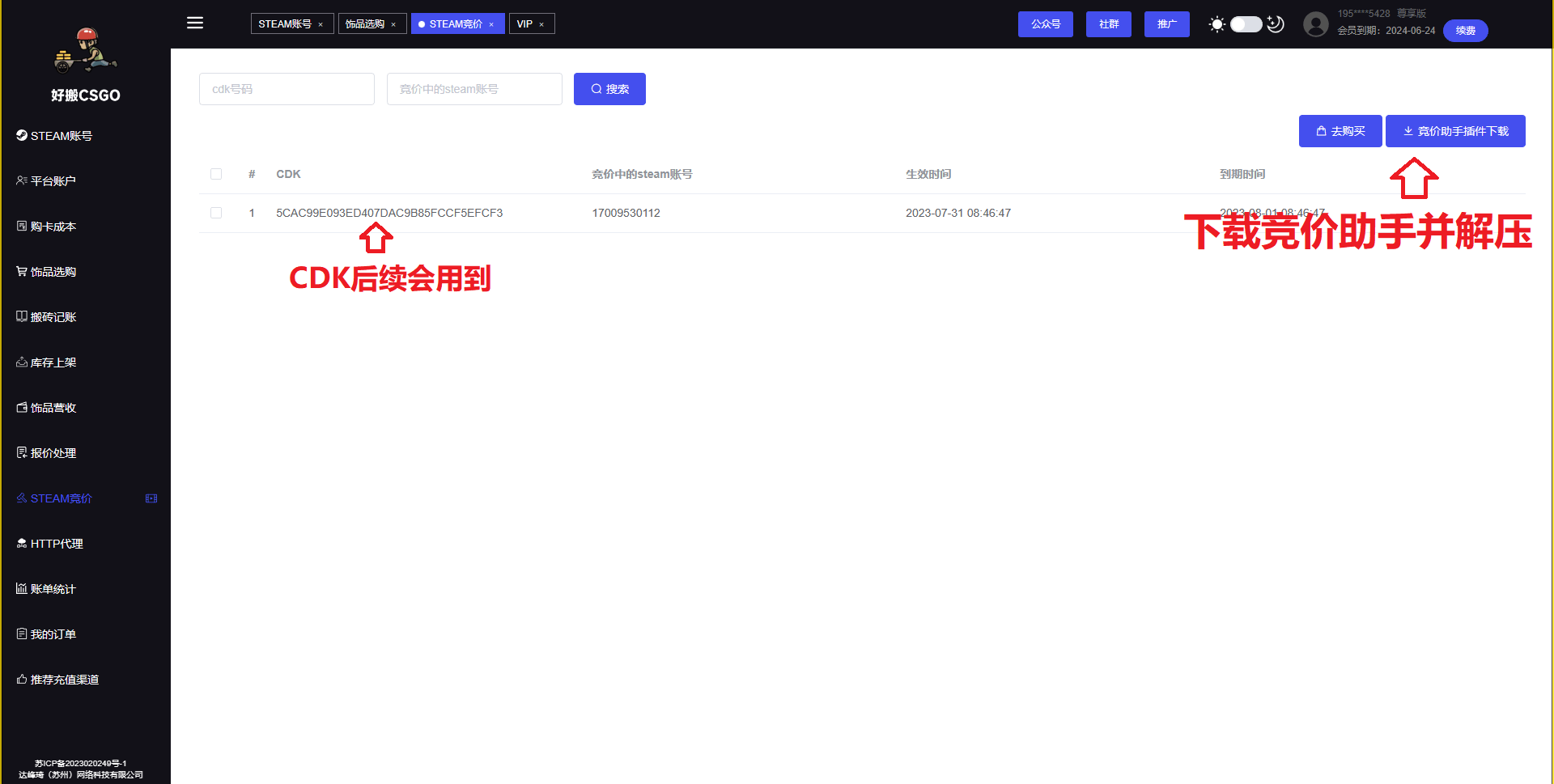
Task: Check the select-all header checkbox
Action: 216,174
